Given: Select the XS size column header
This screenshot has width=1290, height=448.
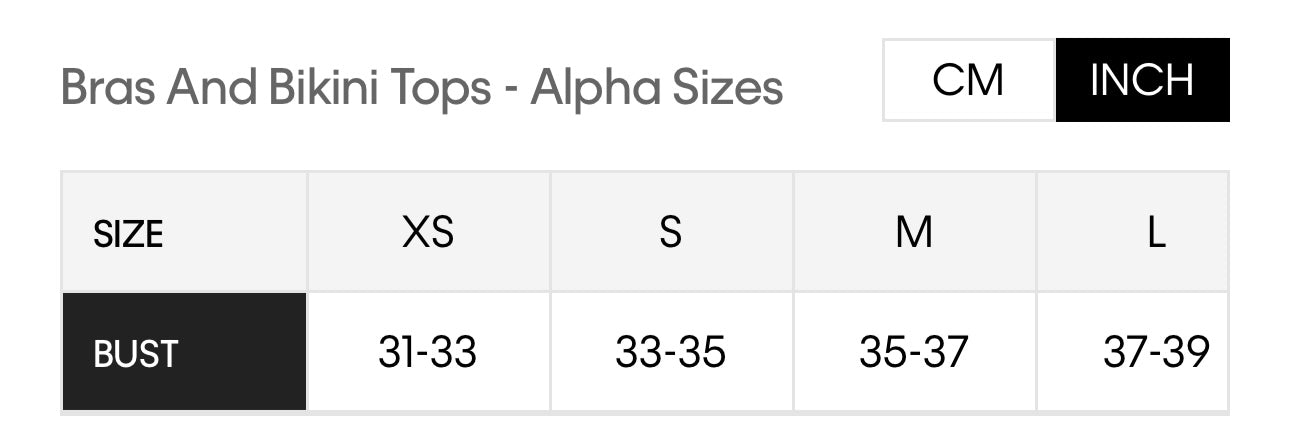Looking at the screenshot, I should [x=428, y=233].
